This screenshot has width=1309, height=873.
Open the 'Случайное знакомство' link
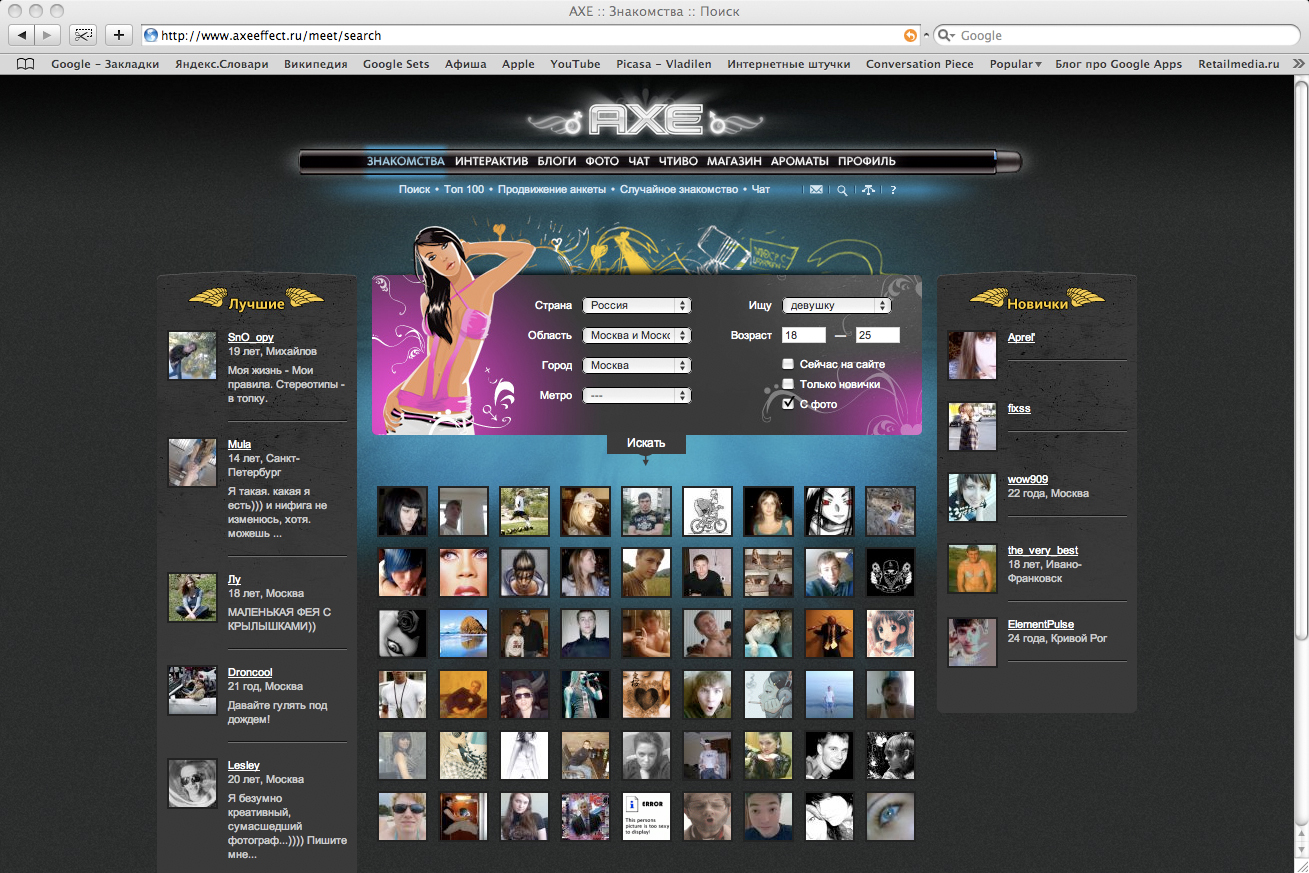[679, 190]
